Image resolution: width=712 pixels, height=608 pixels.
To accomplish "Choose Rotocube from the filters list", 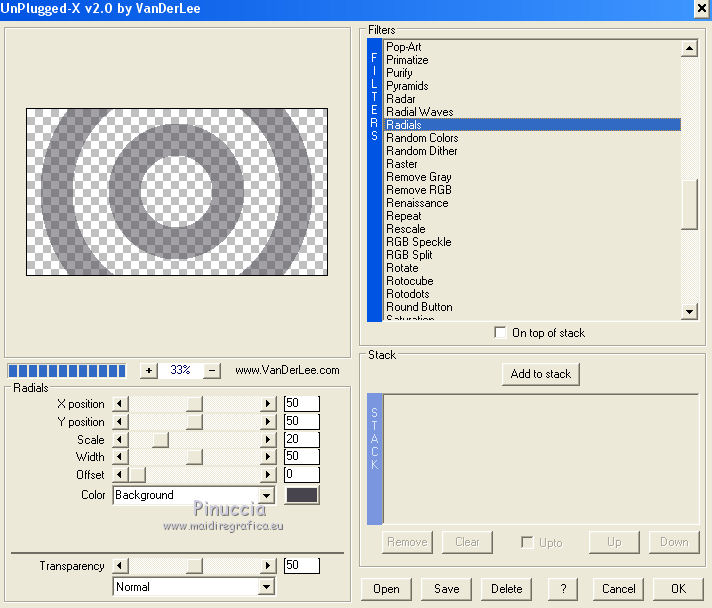I will pyautogui.click(x=409, y=281).
